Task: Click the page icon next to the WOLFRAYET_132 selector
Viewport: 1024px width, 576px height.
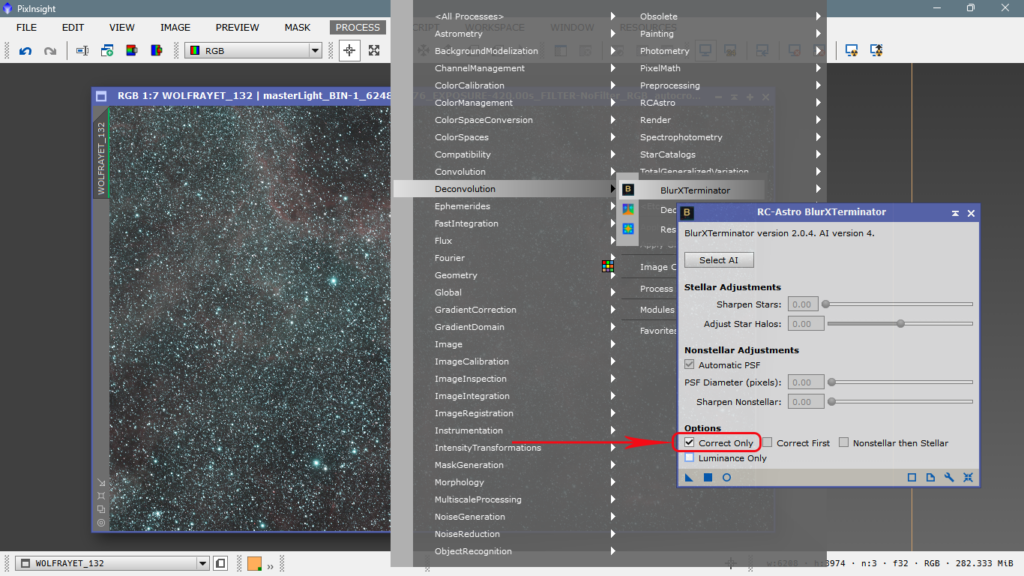Action: click(221, 563)
